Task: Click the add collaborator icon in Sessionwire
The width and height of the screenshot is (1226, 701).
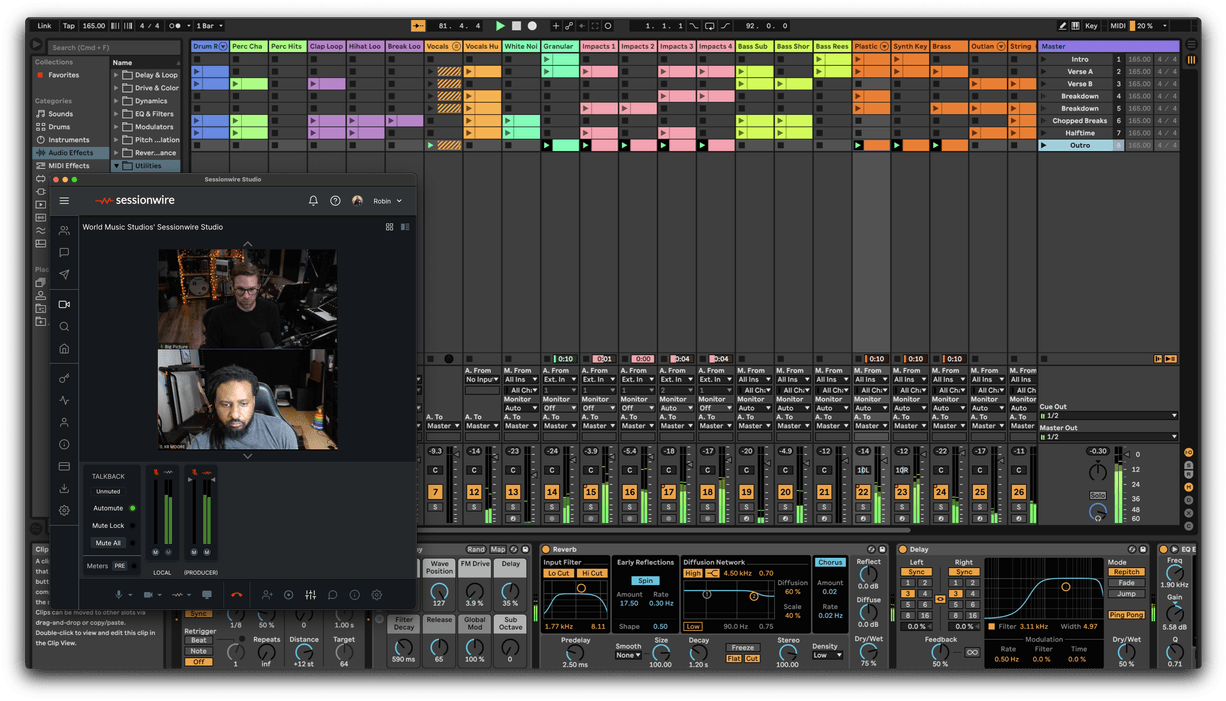Action: click(267, 595)
